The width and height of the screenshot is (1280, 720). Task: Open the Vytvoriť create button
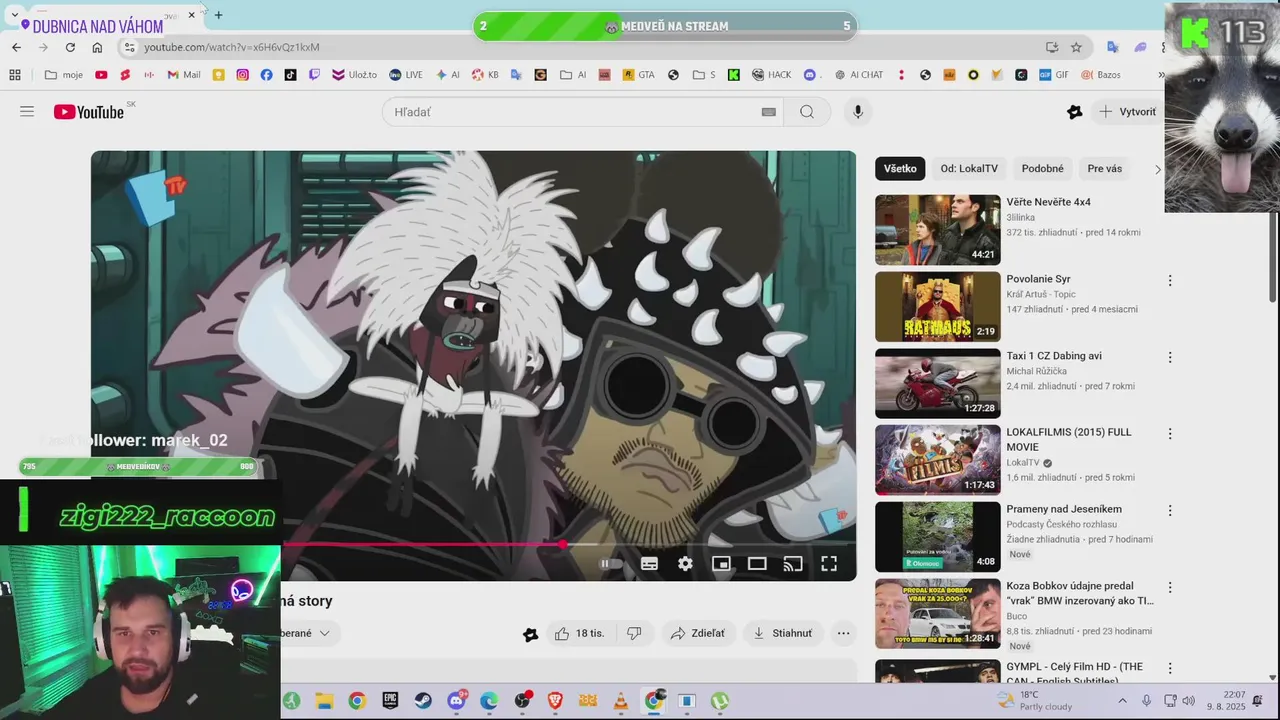click(1127, 112)
